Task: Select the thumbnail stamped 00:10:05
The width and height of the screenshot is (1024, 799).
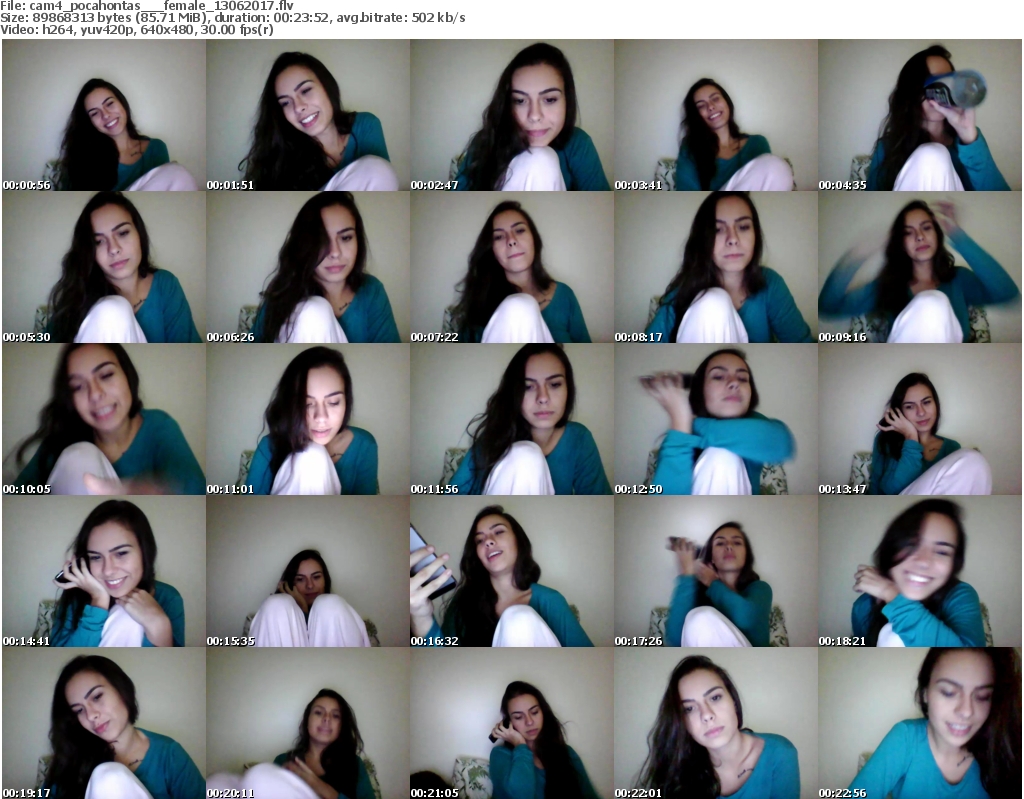Action: [104, 419]
